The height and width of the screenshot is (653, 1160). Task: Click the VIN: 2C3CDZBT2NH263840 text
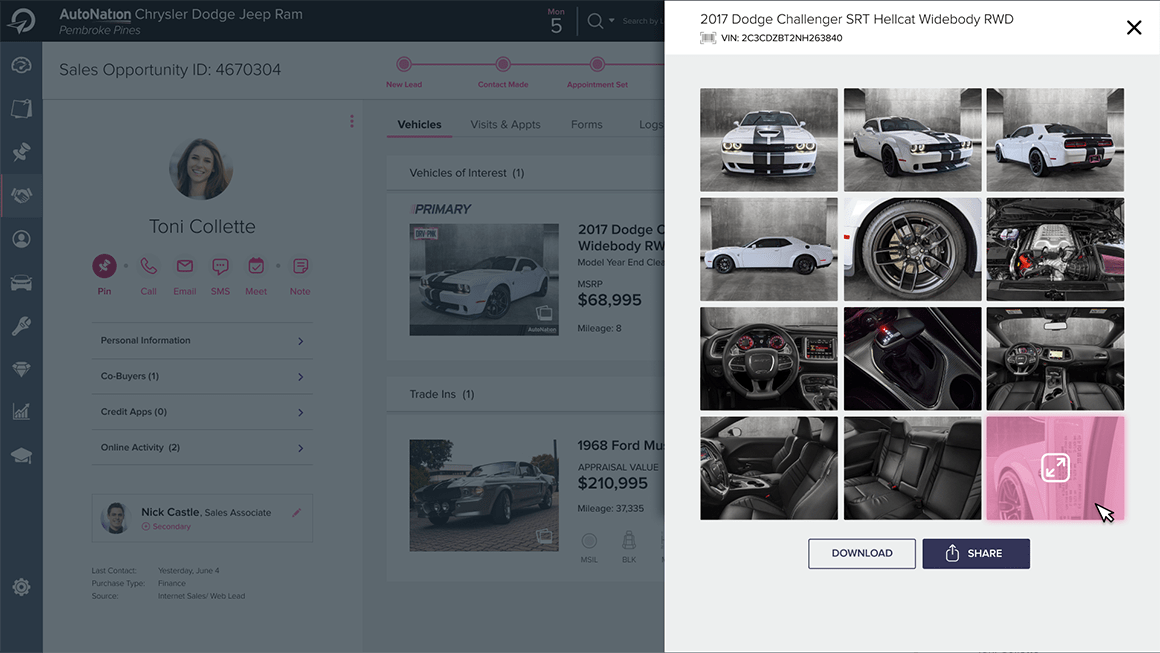tap(781, 38)
